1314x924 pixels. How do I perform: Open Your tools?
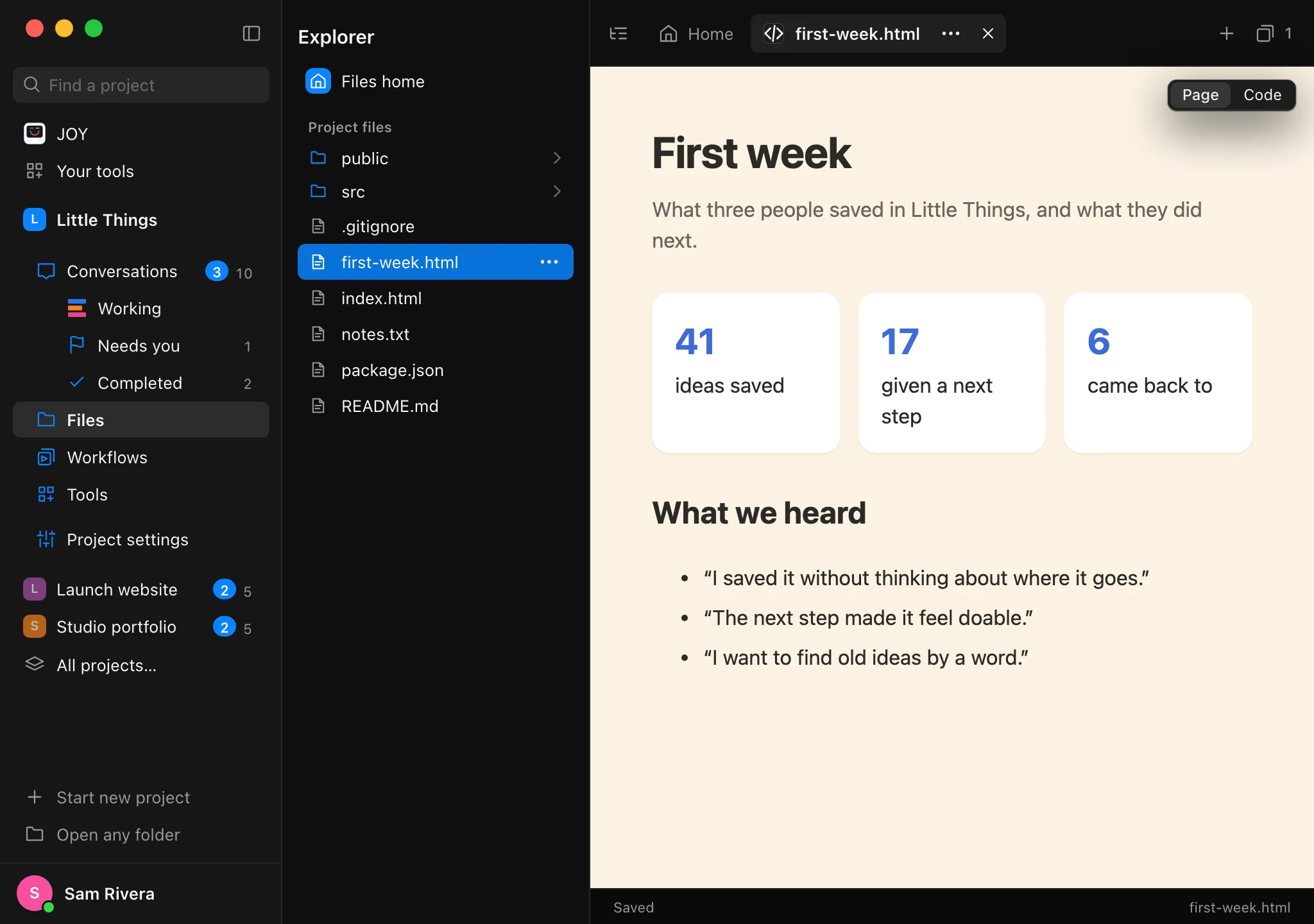pyautogui.click(x=141, y=171)
